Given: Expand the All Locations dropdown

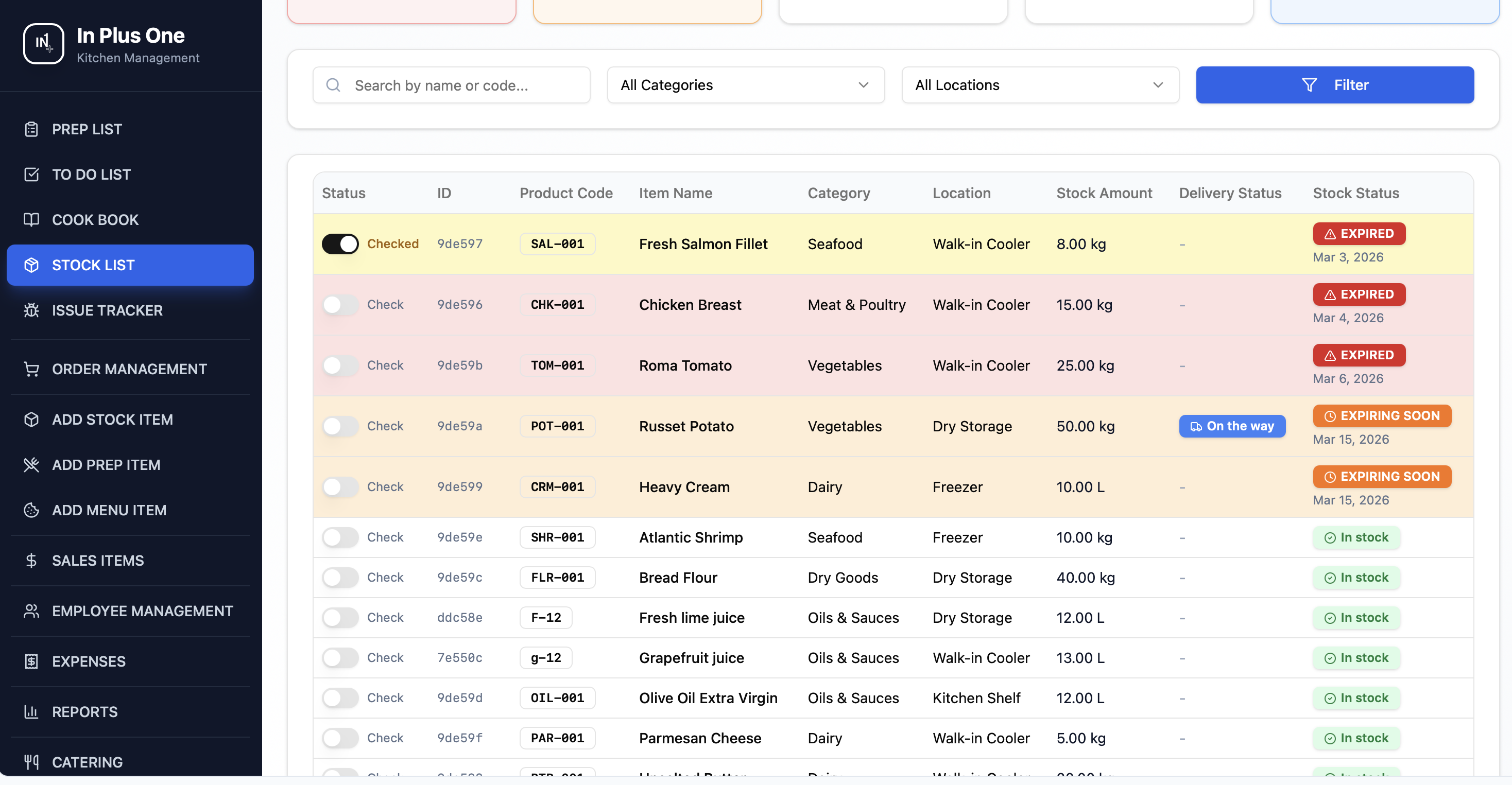Looking at the screenshot, I should click(x=1039, y=85).
